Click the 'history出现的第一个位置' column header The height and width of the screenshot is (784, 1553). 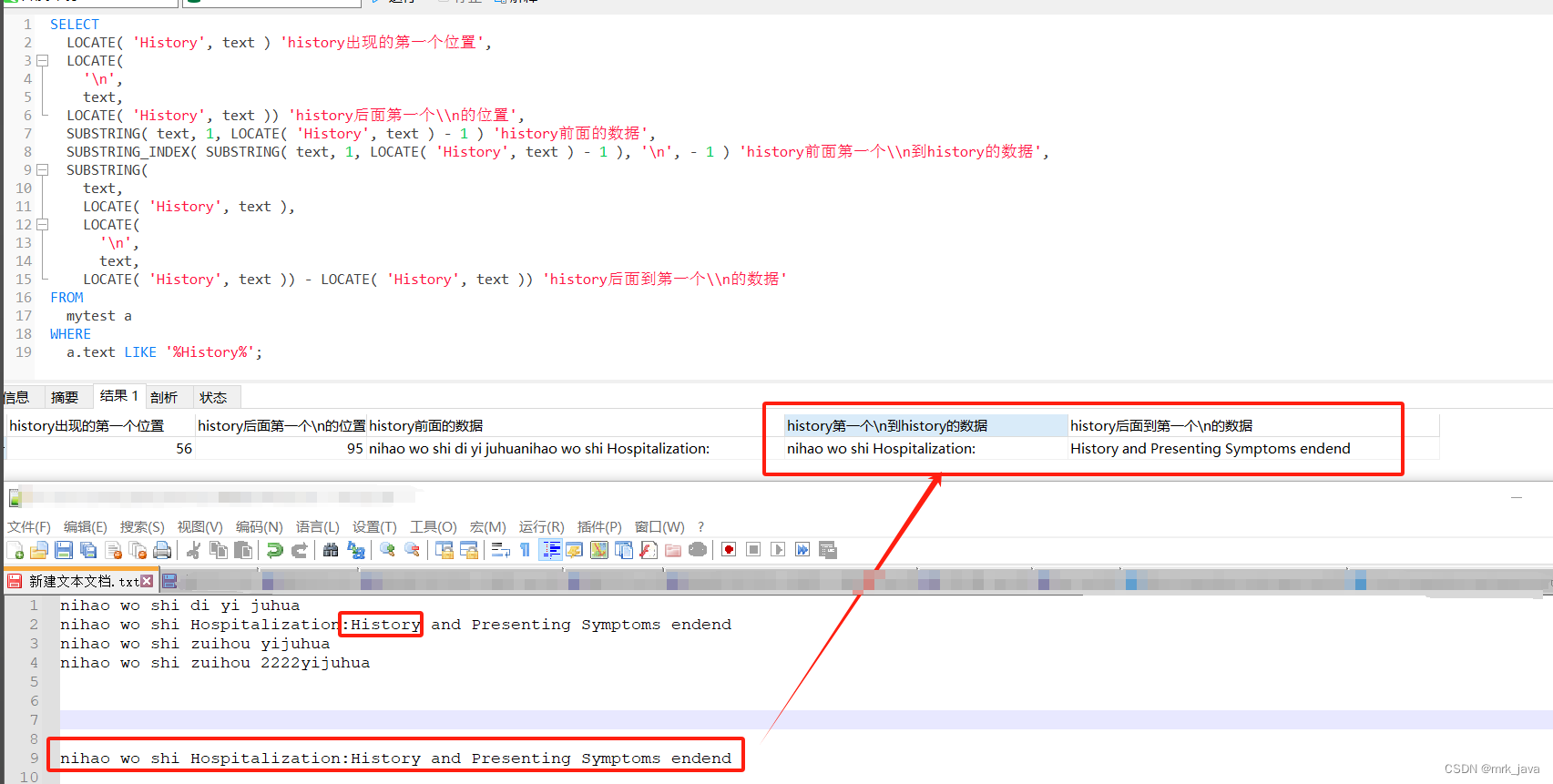click(87, 426)
